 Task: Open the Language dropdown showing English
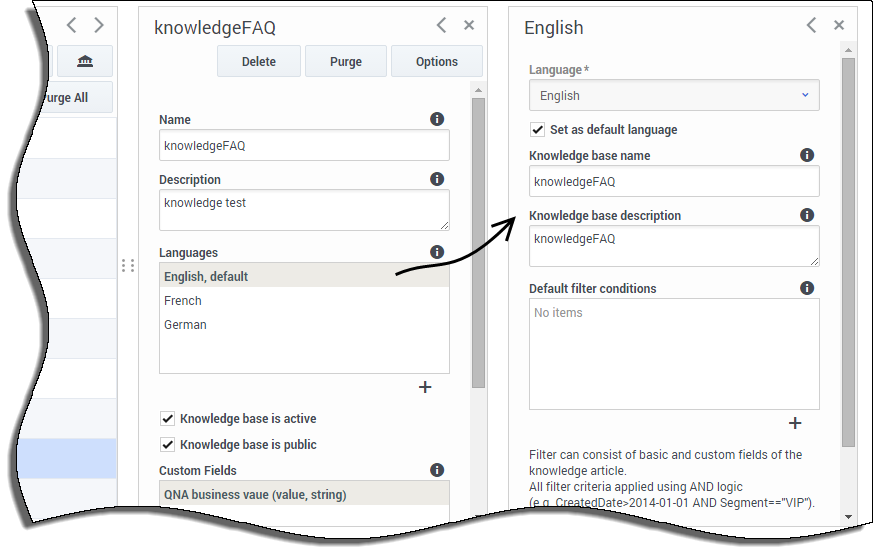click(674, 96)
